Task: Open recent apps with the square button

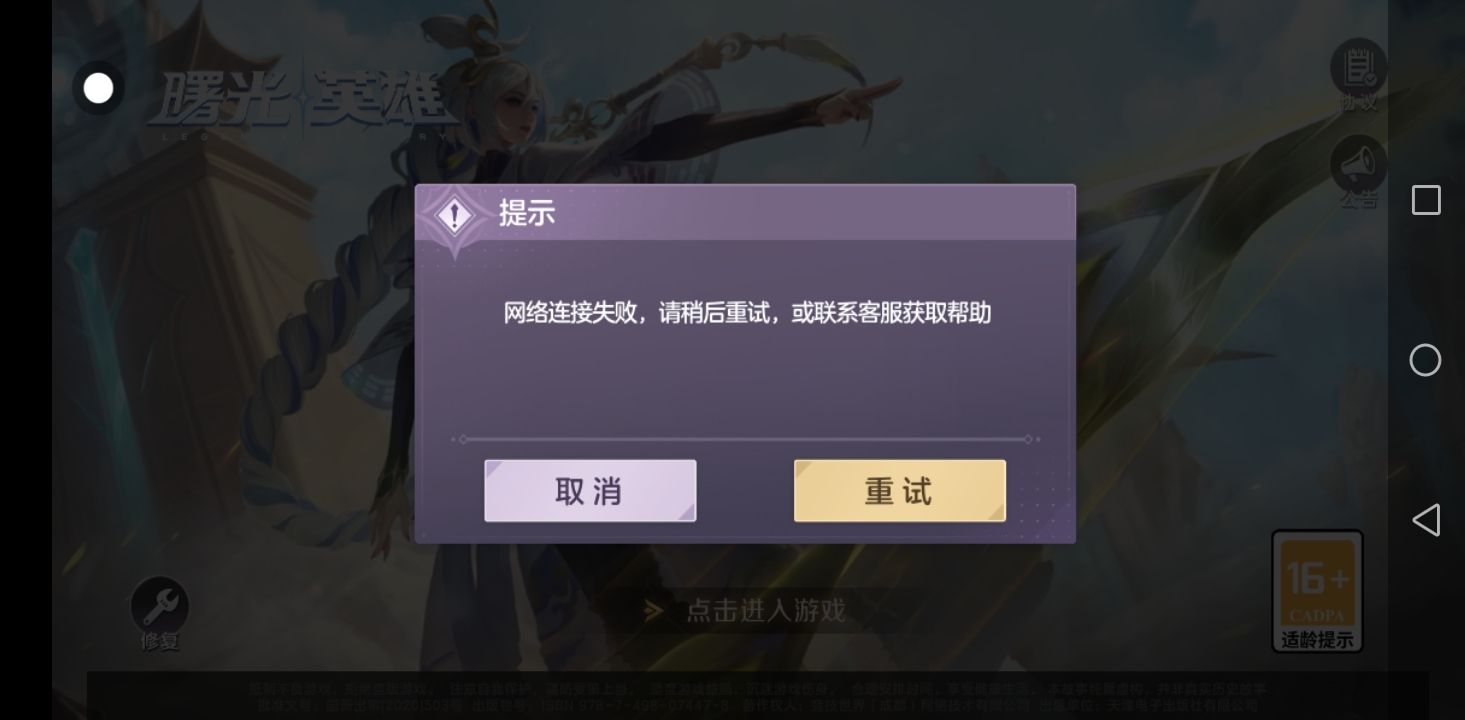Action: tap(1426, 200)
